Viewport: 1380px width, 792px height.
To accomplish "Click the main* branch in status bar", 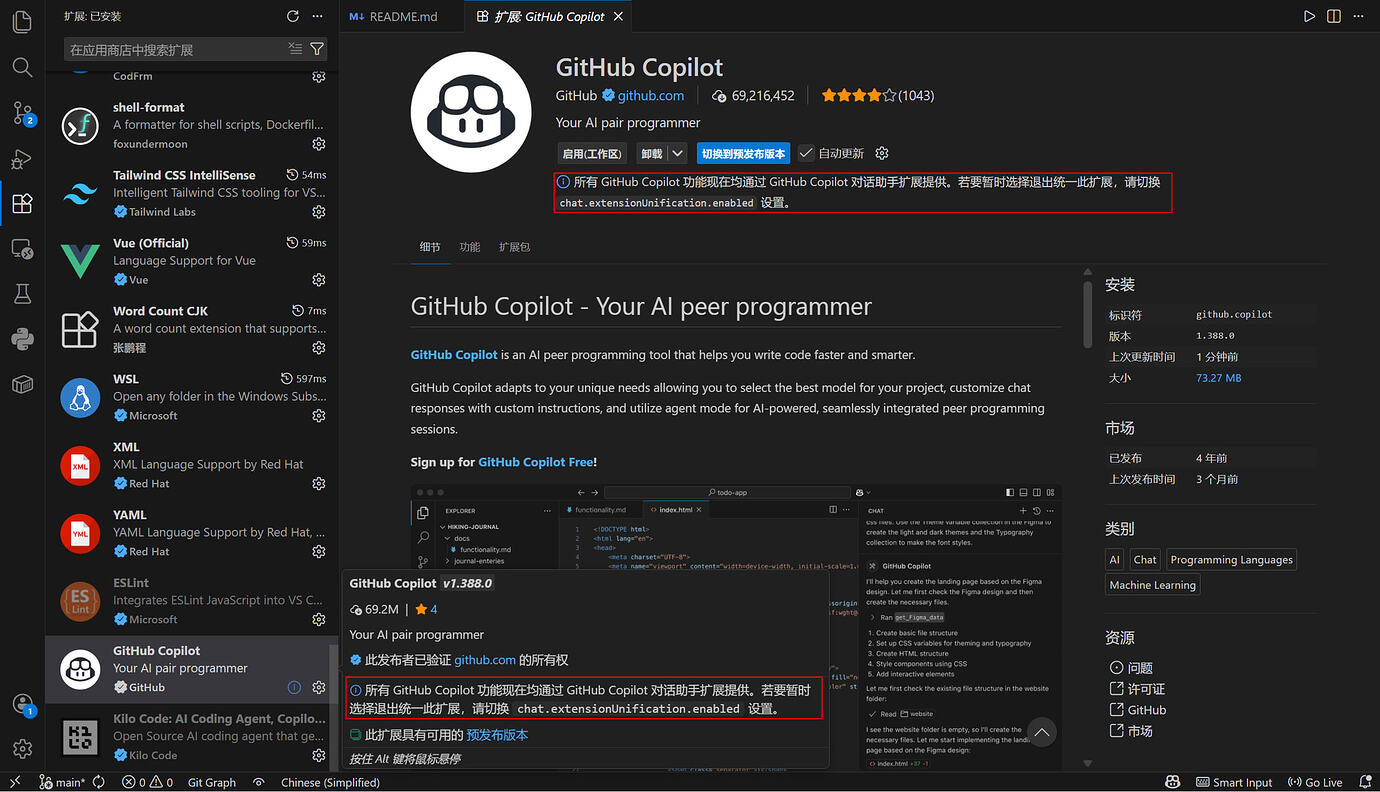I will pyautogui.click(x=63, y=782).
